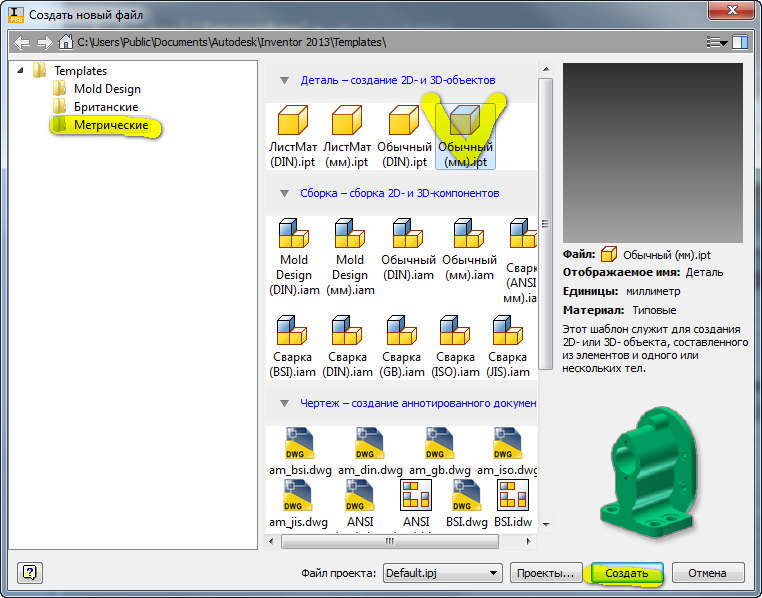Screen dimensions: 762x598
Task: Collapse the Templates tree node
Action: coord(20,71)
